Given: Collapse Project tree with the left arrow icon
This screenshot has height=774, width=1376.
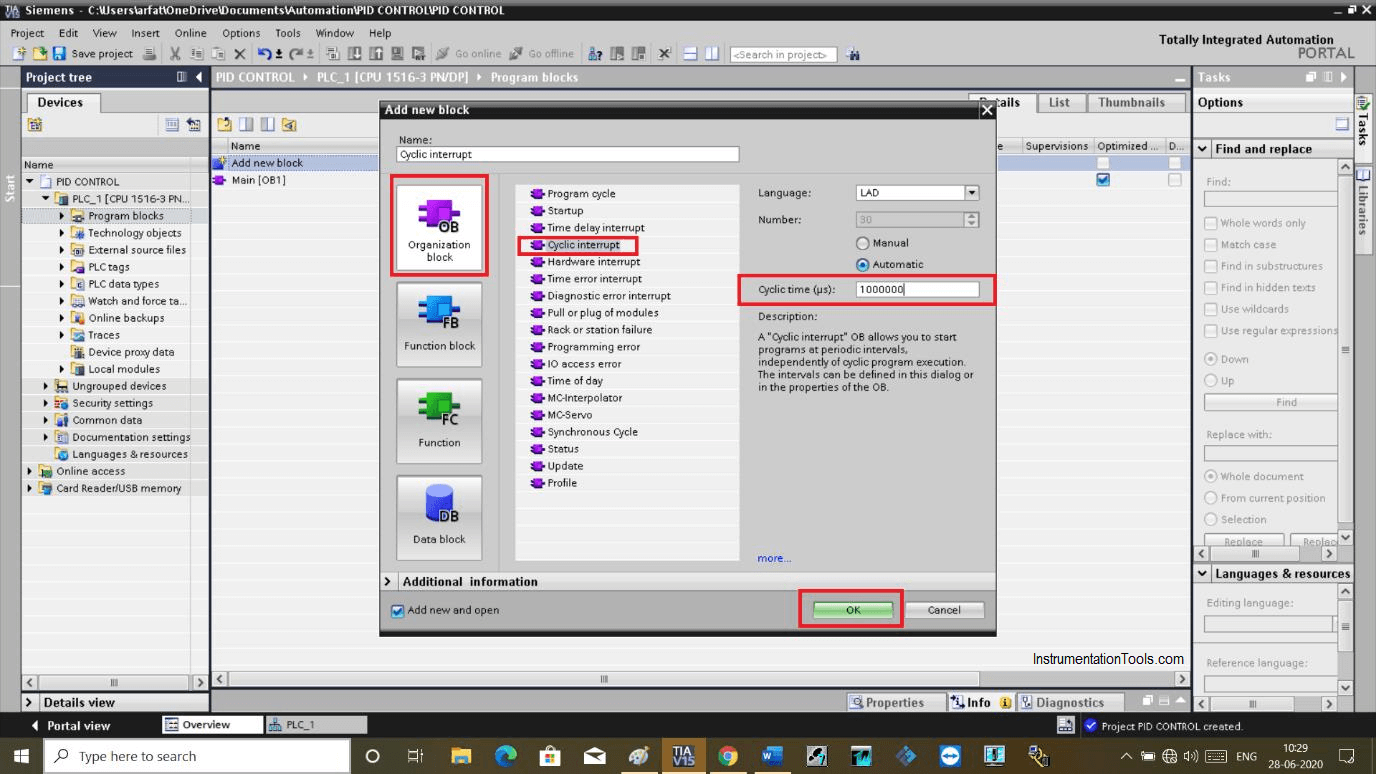Looking at the screenshot, I should click(199, 77).
